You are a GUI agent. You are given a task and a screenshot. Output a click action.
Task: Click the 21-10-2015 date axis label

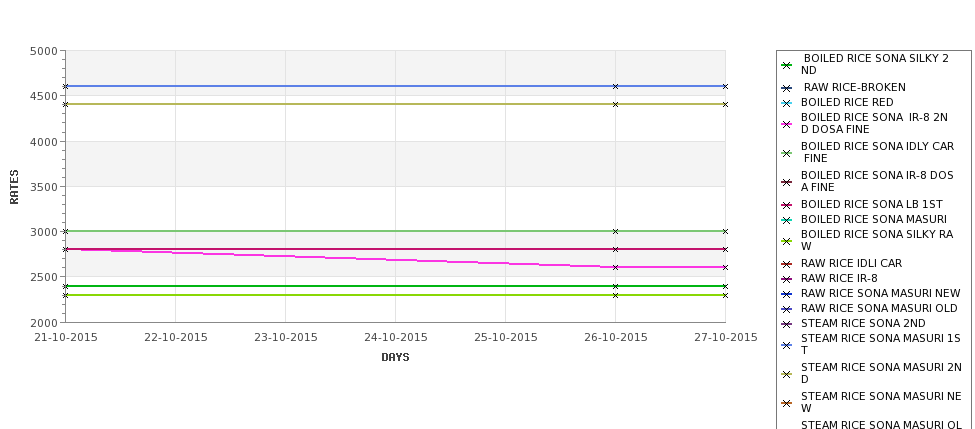pos(66,338)
